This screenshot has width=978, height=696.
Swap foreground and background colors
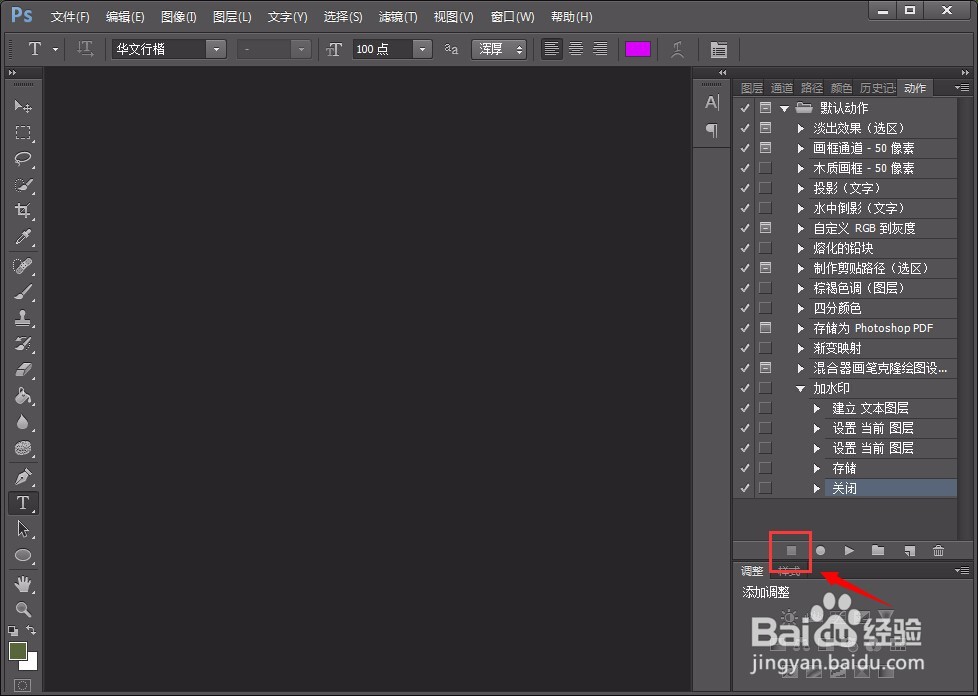pyautogui.click(x=31, y=631)
